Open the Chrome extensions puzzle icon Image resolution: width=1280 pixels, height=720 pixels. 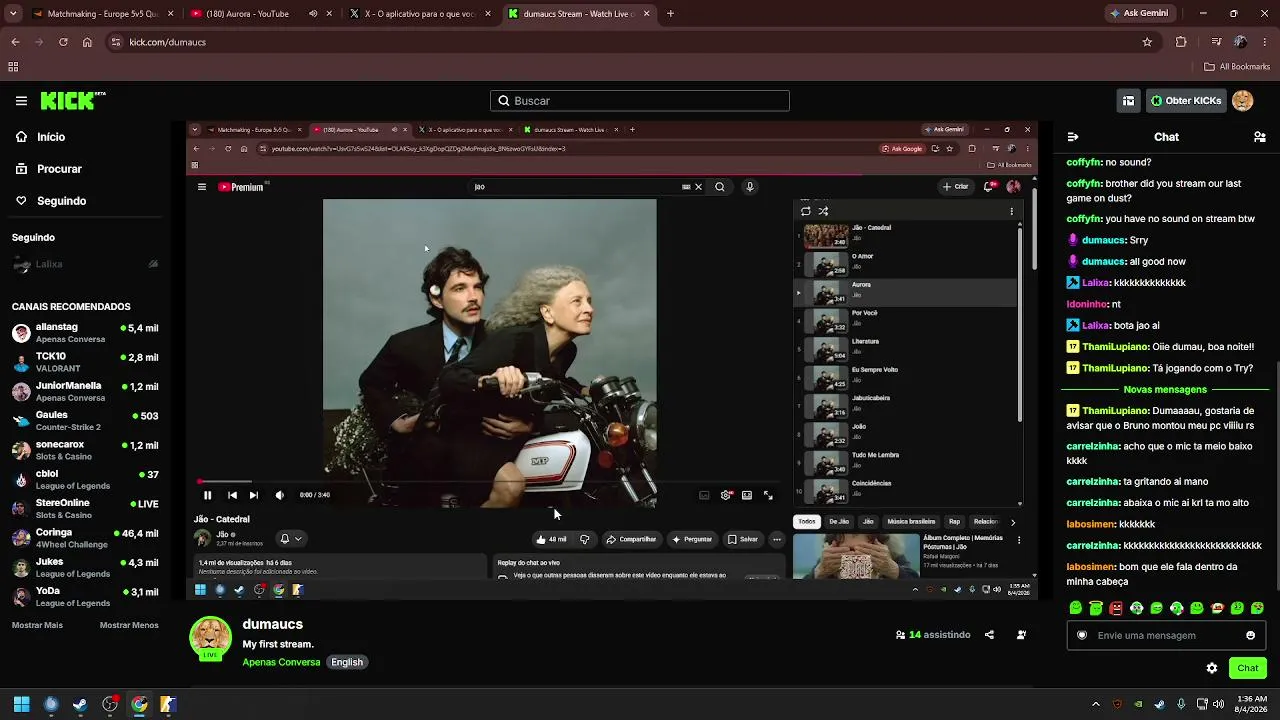1181,42
